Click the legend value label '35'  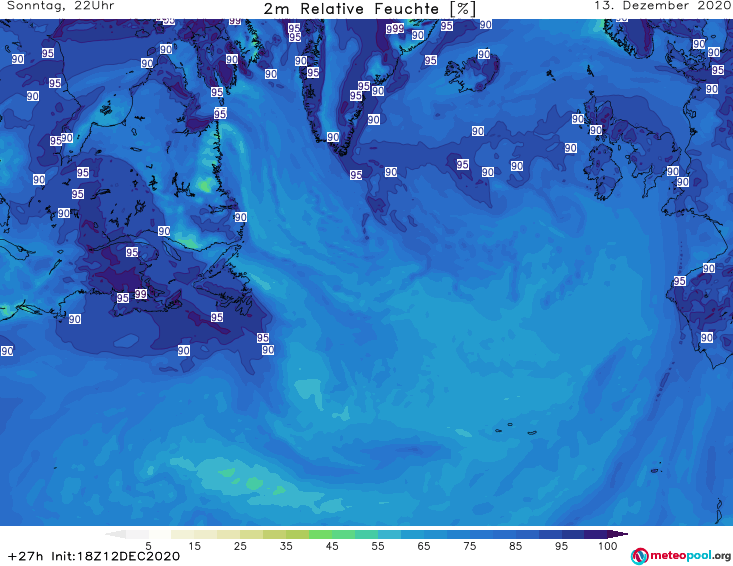[x=286, y=546]
